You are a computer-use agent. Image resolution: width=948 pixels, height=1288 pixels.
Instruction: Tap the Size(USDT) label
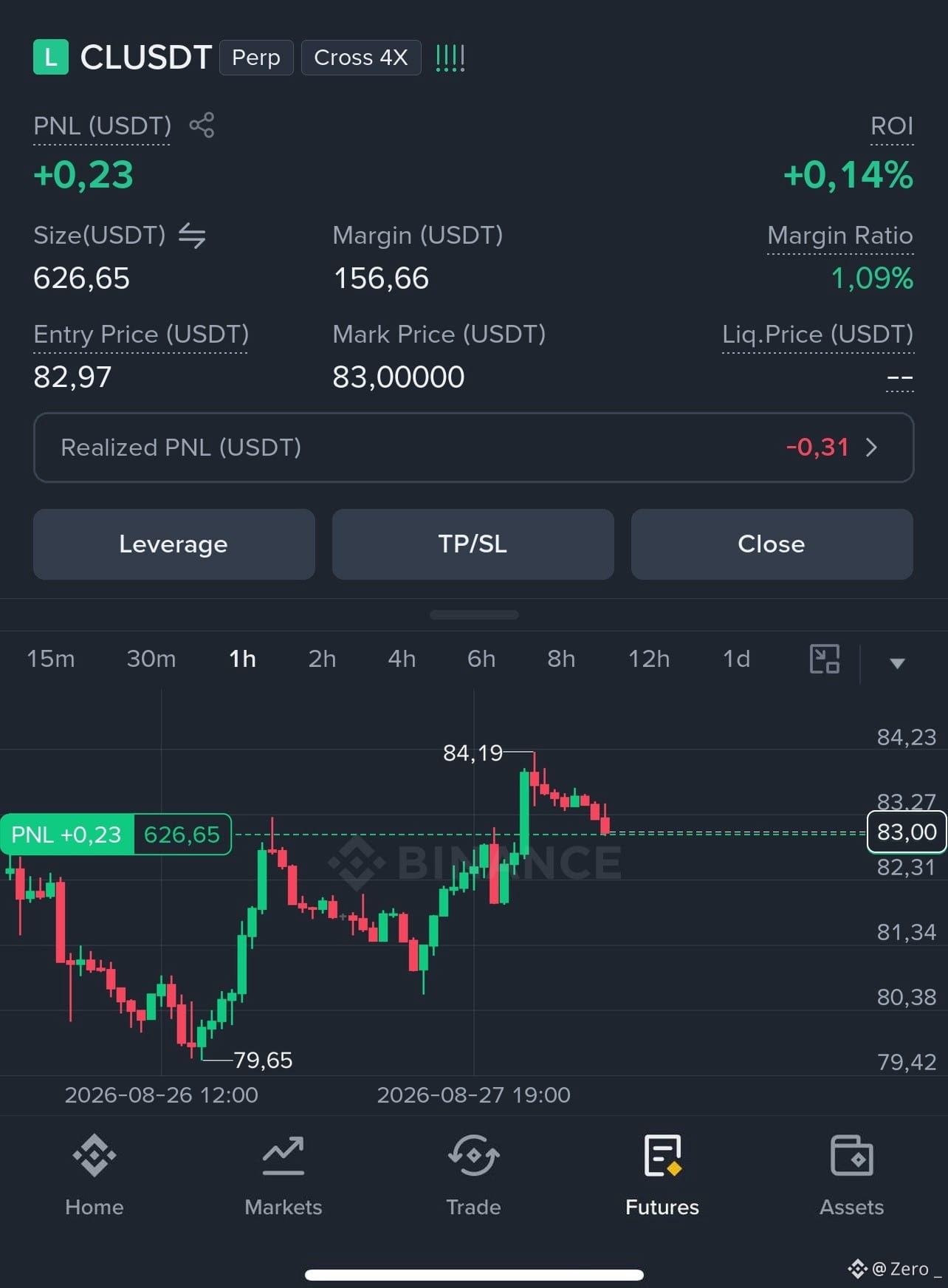point(100,236)
